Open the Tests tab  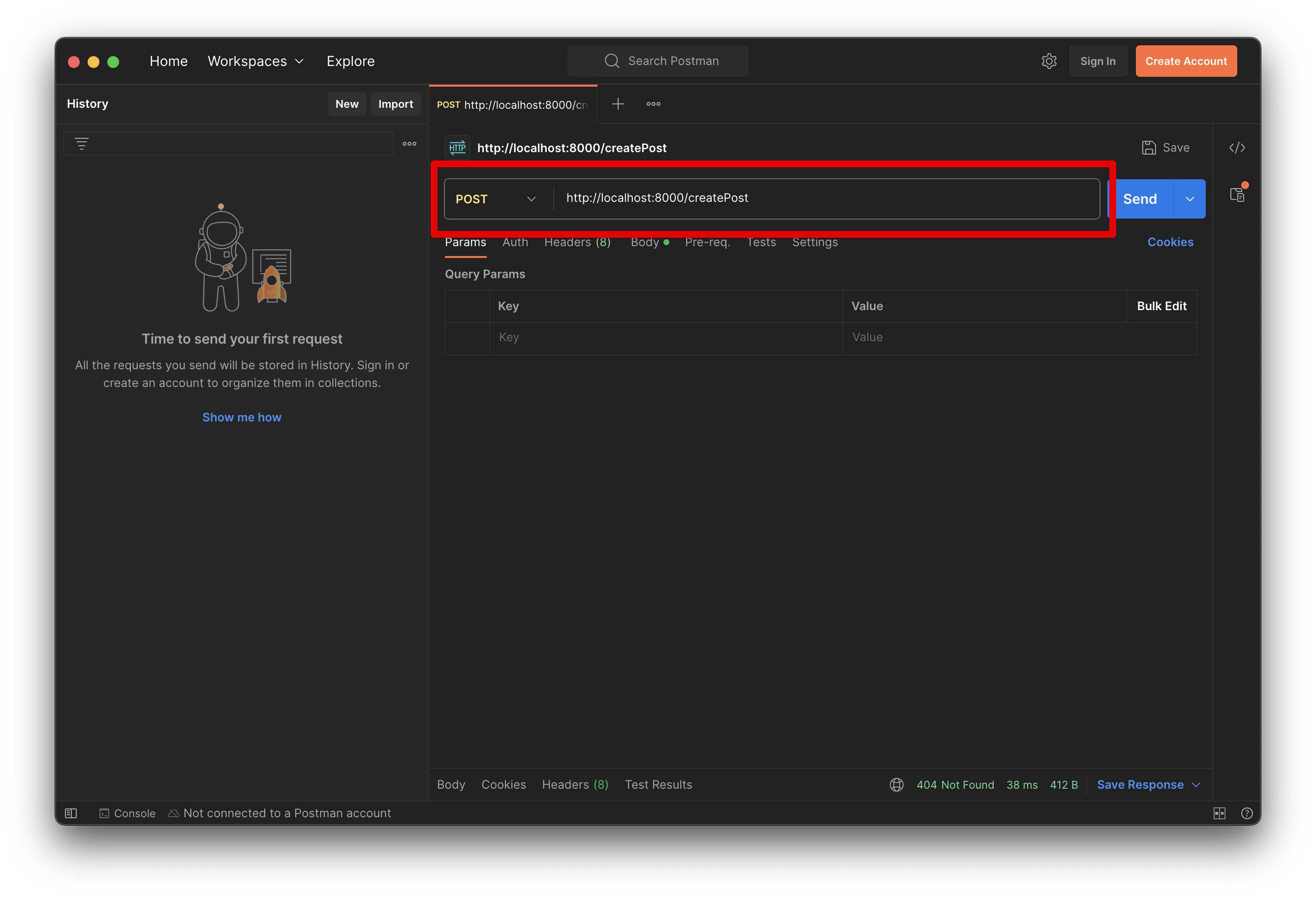click(x=761, y=243)
